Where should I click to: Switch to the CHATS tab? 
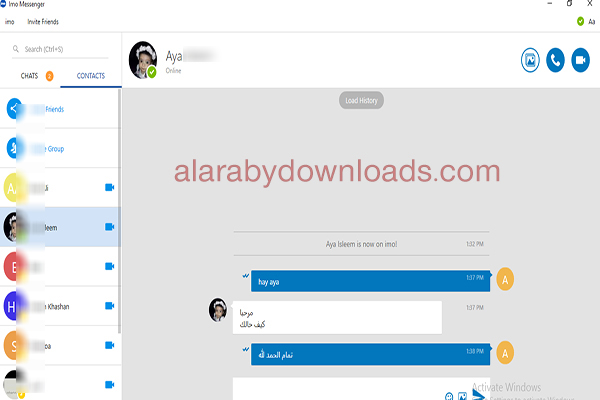point(29,76)
